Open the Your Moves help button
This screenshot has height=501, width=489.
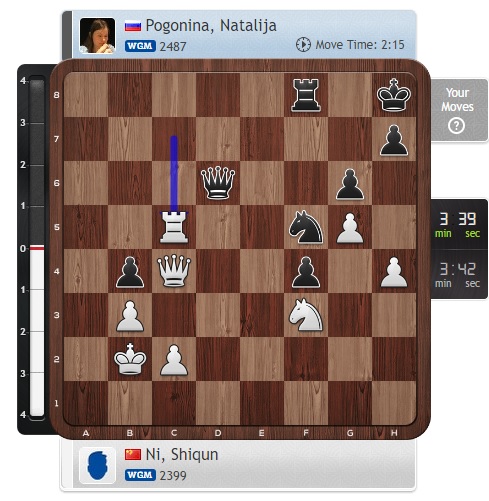pos(457,110)
